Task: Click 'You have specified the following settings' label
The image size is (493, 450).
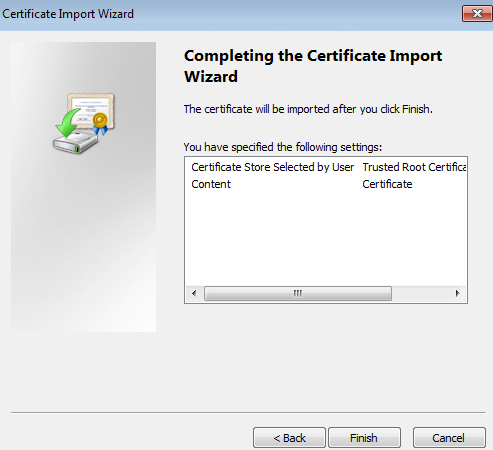Action: coord(283,147)
